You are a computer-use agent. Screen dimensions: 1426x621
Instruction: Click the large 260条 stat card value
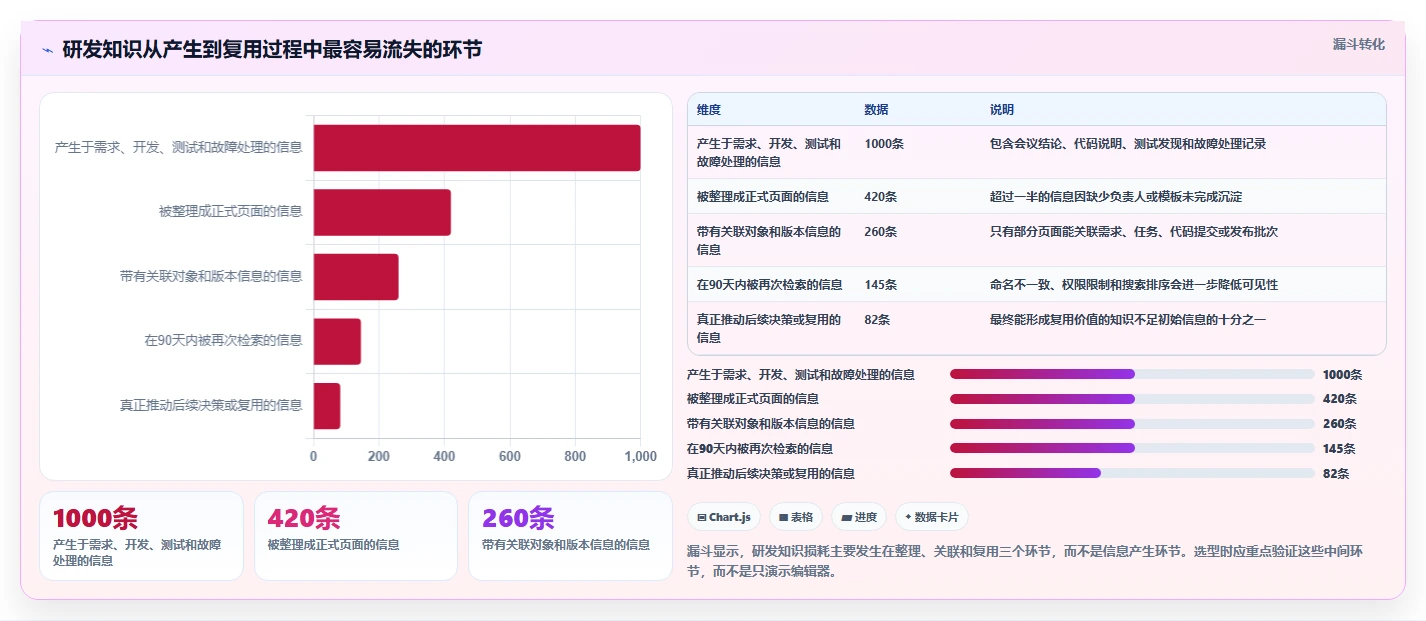518,518
